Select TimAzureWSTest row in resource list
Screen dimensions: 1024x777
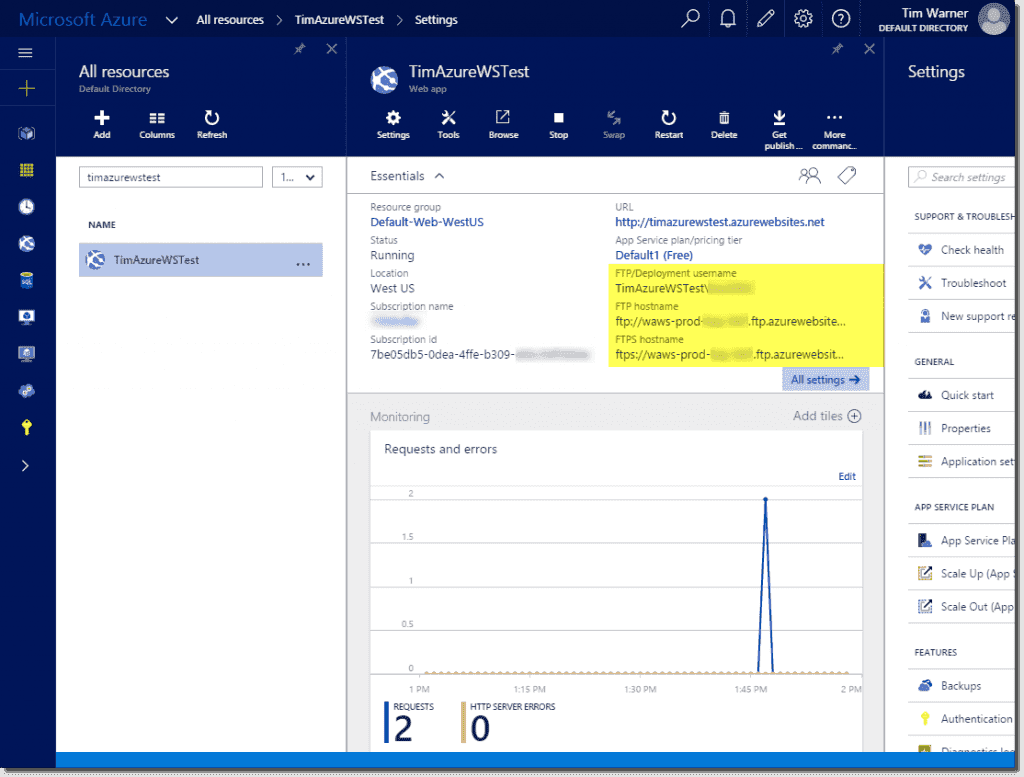click(x=200, y=260)
